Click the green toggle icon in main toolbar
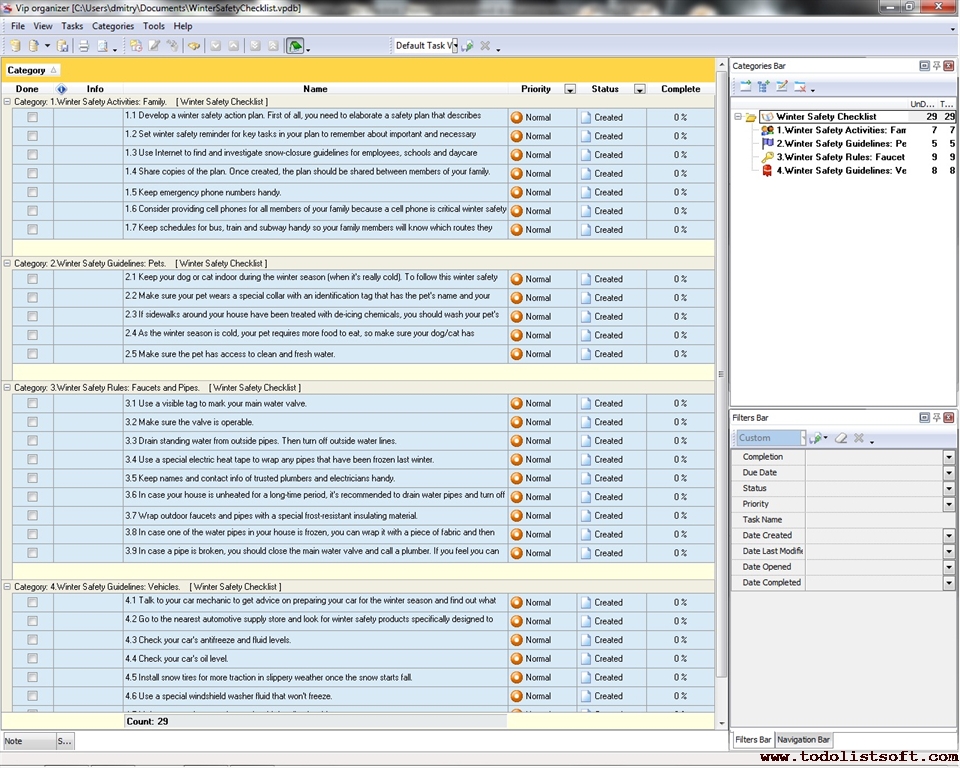960x768 pixels. click(295, 46)
